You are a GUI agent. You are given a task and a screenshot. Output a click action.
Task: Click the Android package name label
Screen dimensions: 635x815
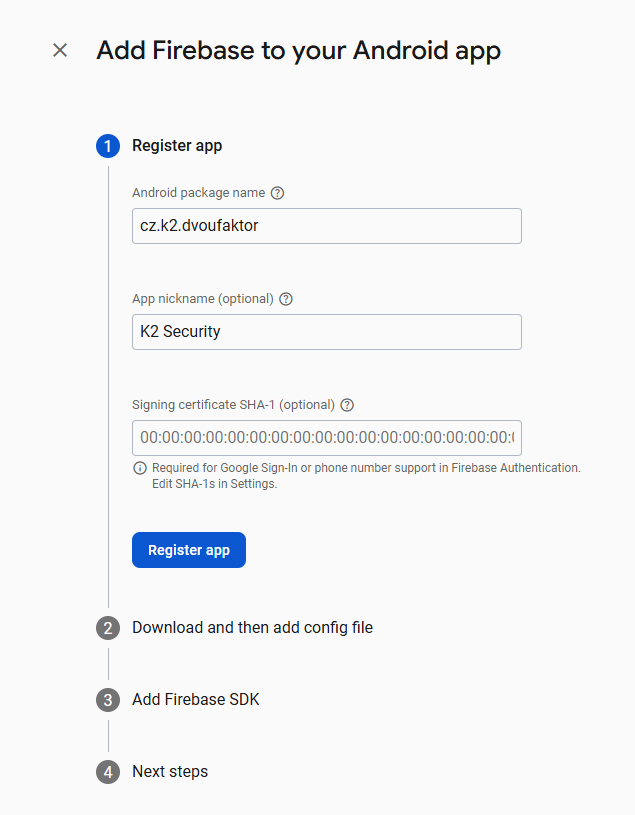[198, 193]
